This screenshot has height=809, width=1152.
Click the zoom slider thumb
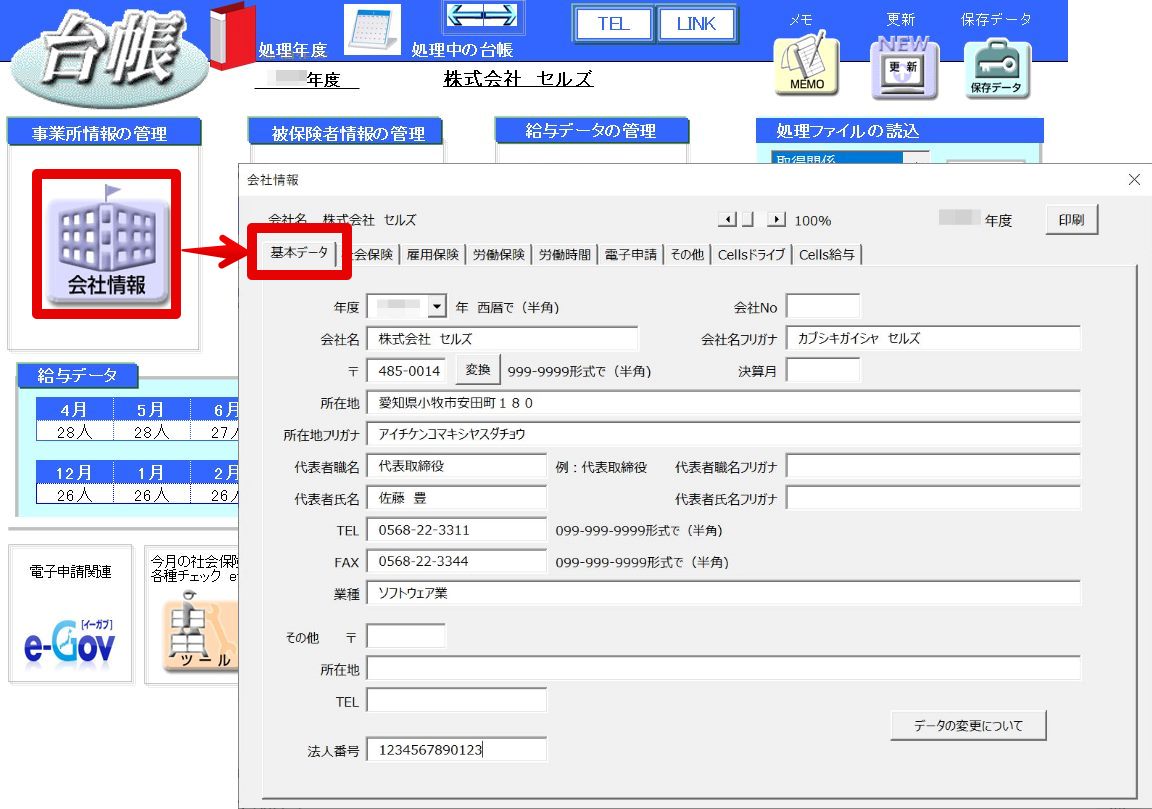(x=747, y=220)
